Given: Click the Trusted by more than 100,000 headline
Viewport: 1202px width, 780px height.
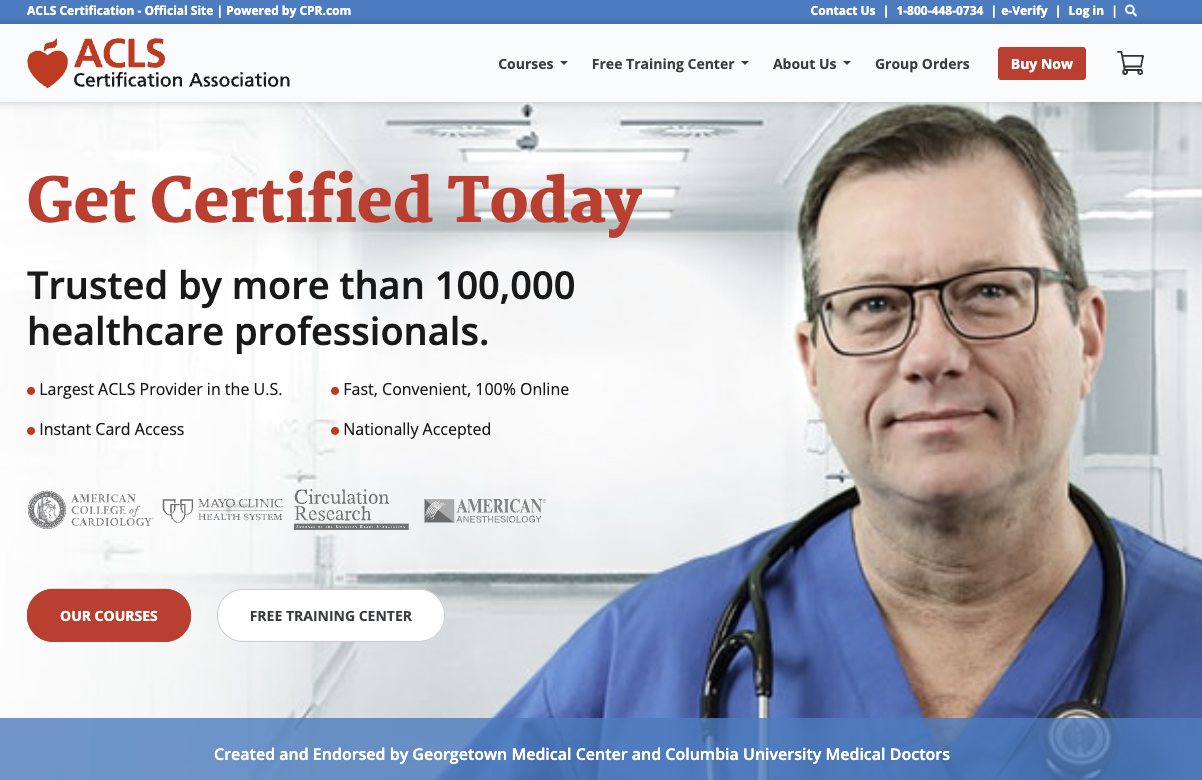Looking at the screenshot, I should [x=301, y=308].
